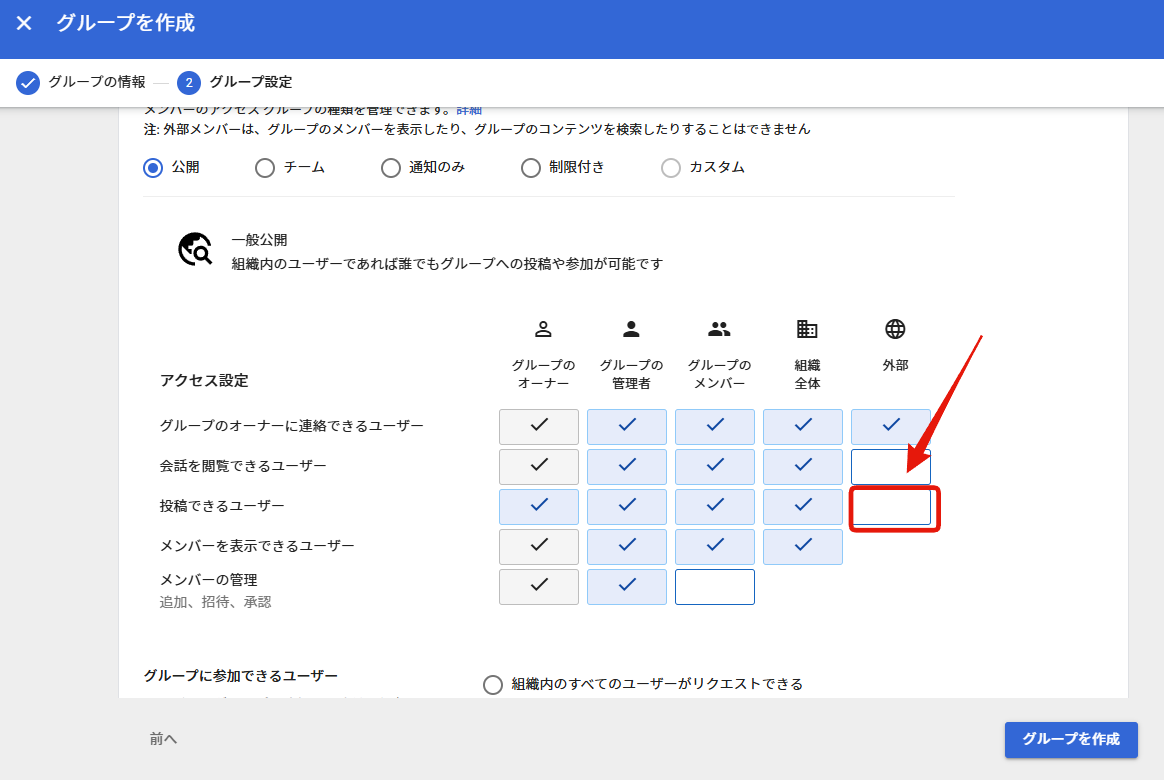Click the group manager person icon
The width and height of the screenshot is (1164, 780).
[x=631, y=329]
